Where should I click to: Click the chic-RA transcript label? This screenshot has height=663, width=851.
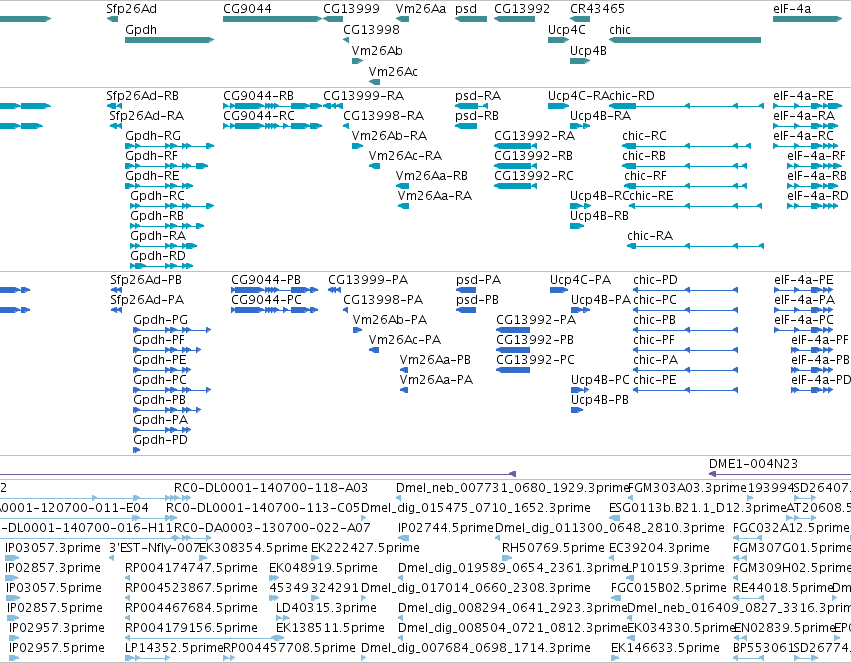coord(650,236)
